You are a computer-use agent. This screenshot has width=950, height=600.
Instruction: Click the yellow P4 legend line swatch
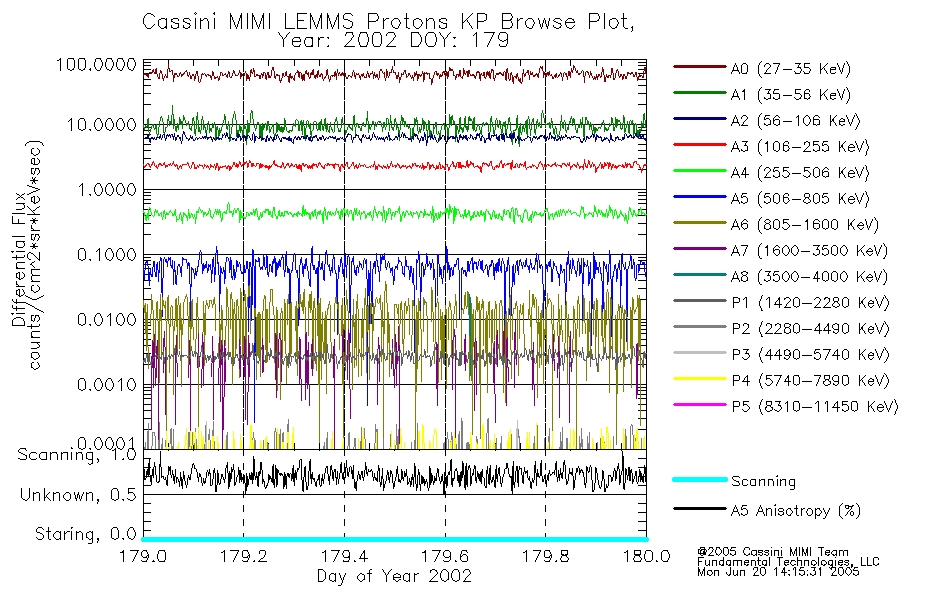(700, 379)
